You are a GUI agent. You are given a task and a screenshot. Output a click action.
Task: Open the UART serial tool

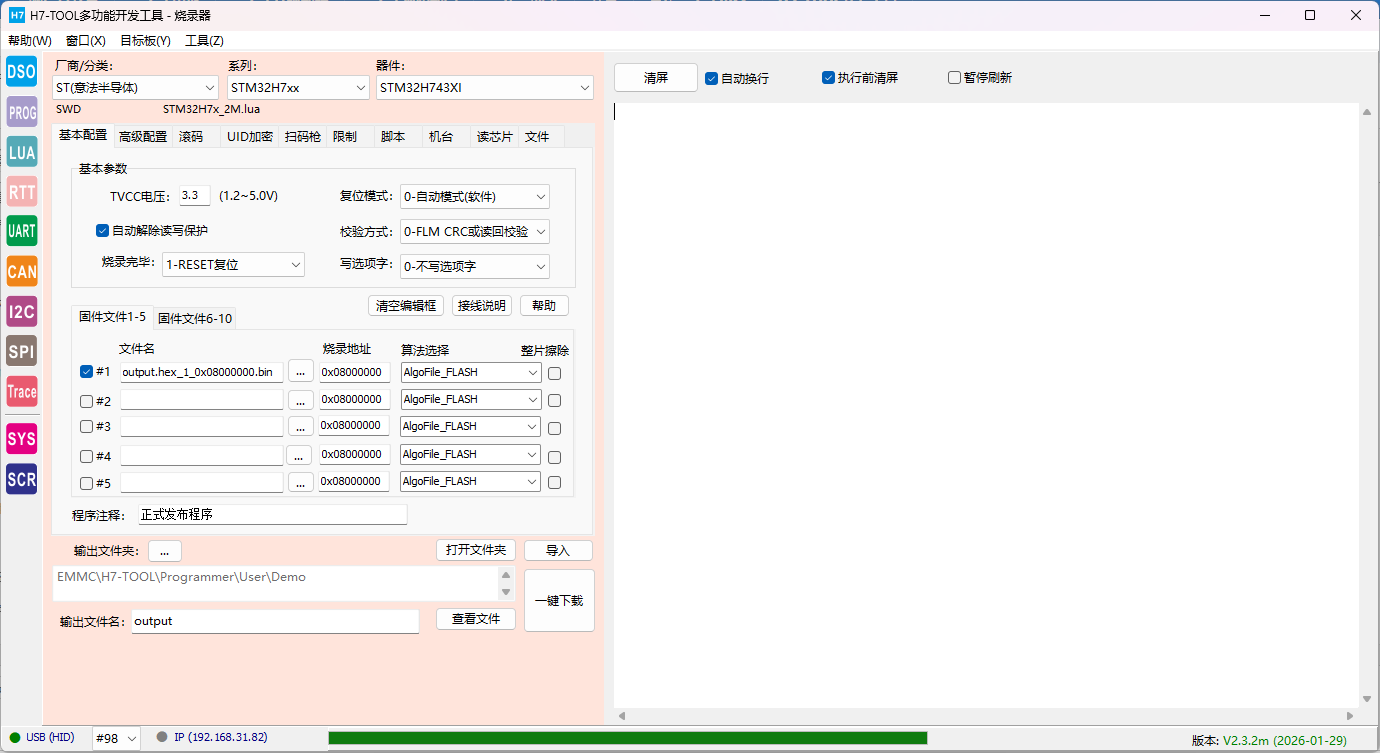tap(21, 231)
